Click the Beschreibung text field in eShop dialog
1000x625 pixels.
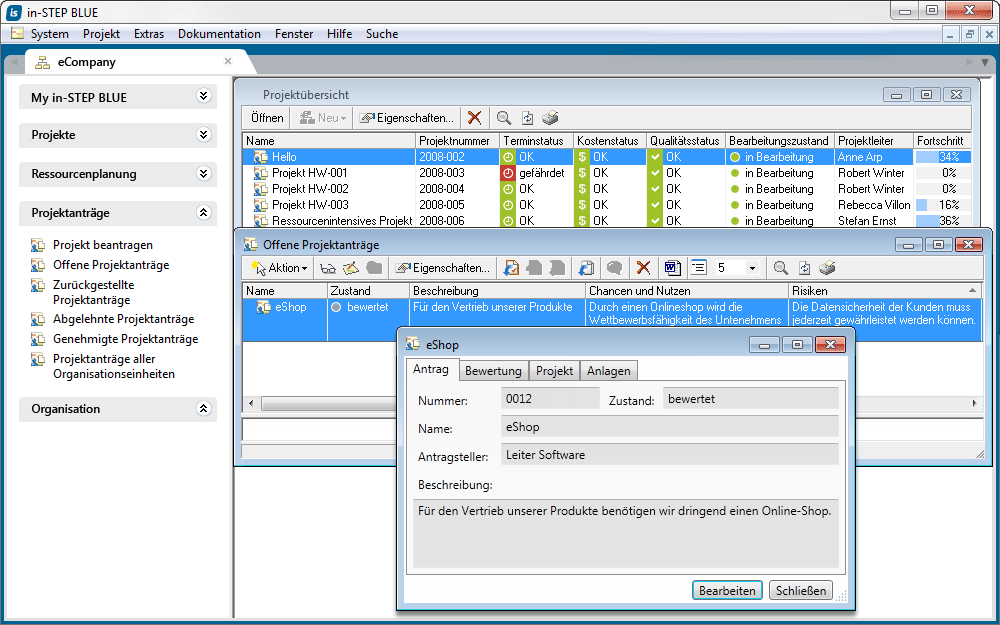[625, 533]
